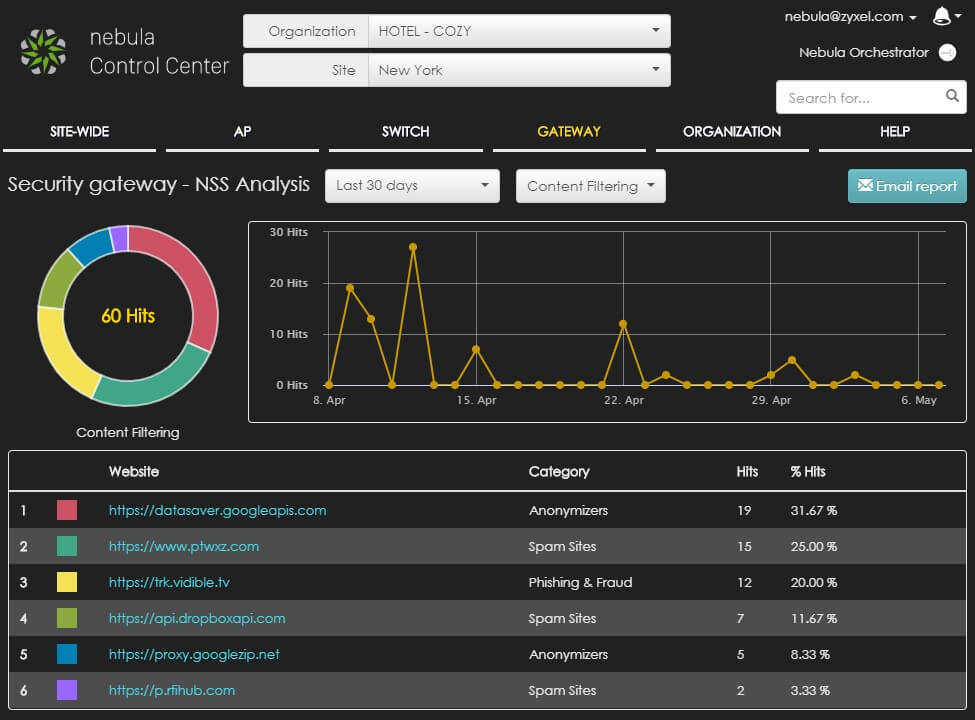
Task: Open the SITE-WIDE tab
Action: click(80, 131)
